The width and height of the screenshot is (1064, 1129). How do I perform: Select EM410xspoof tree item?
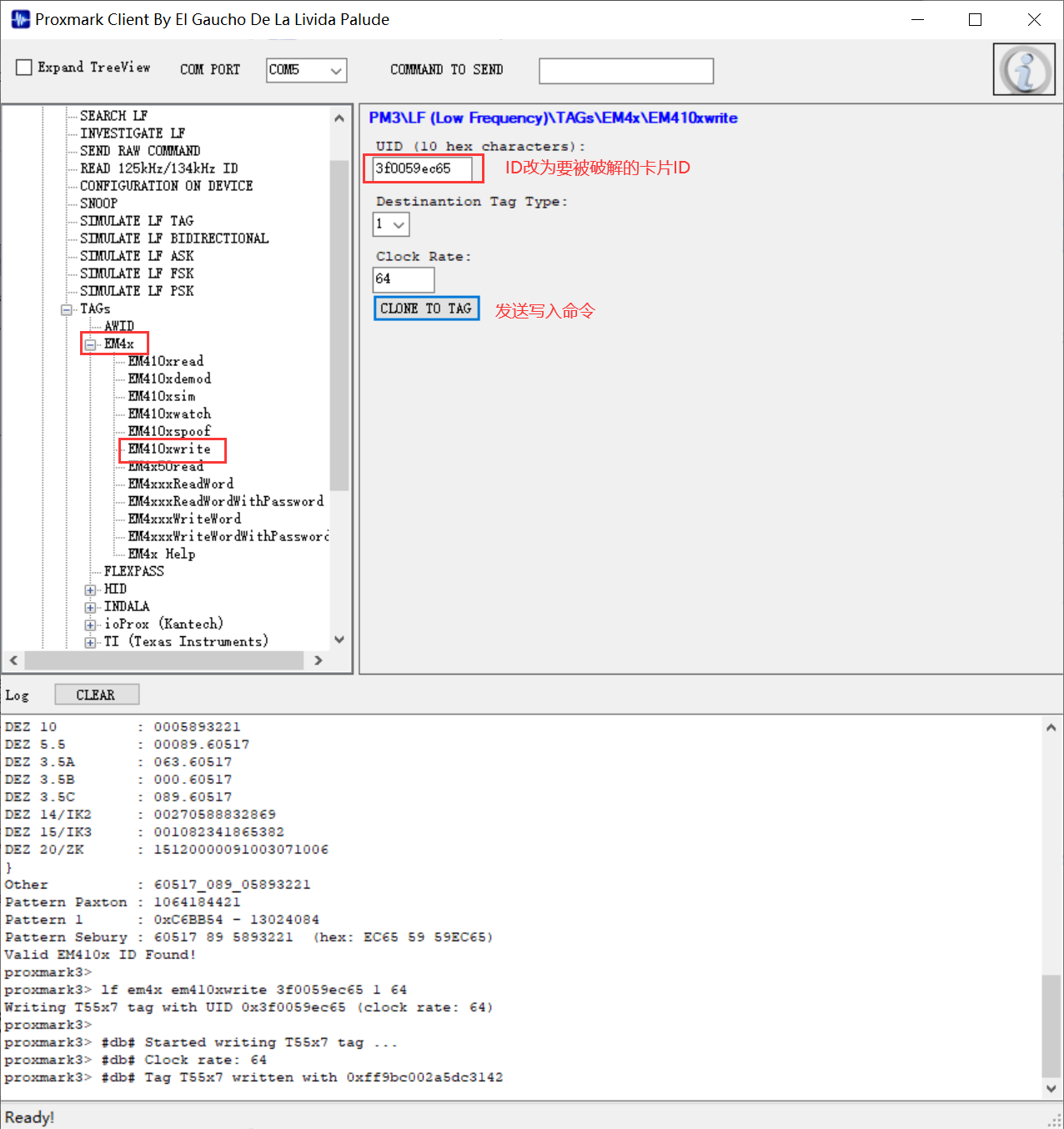[x=169, y=431]
